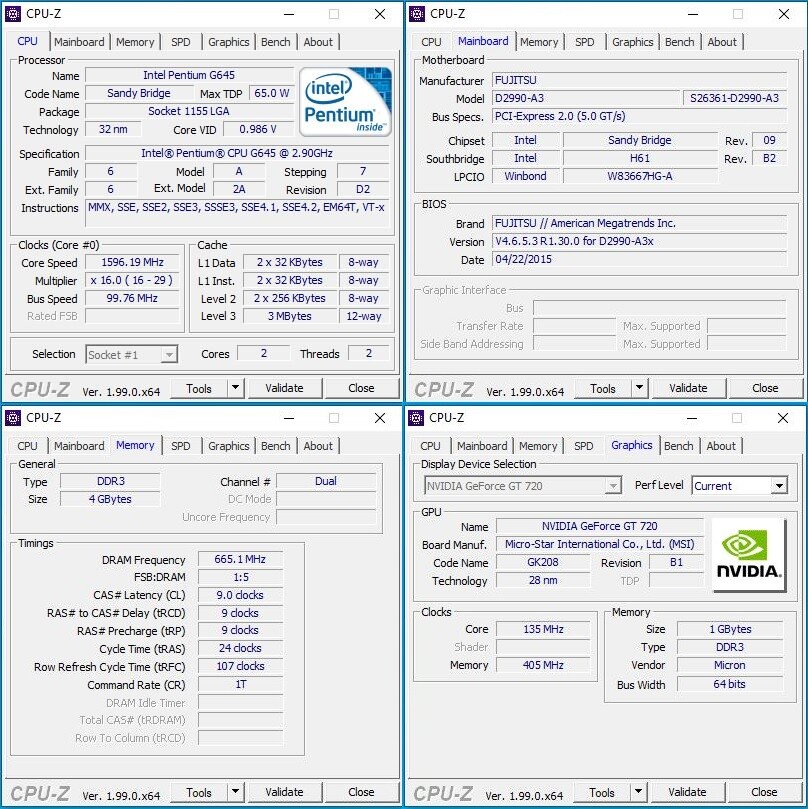Open Tools dropdown arrow in Mainboard window
This screenshot has width=808, height=809.
639,388
